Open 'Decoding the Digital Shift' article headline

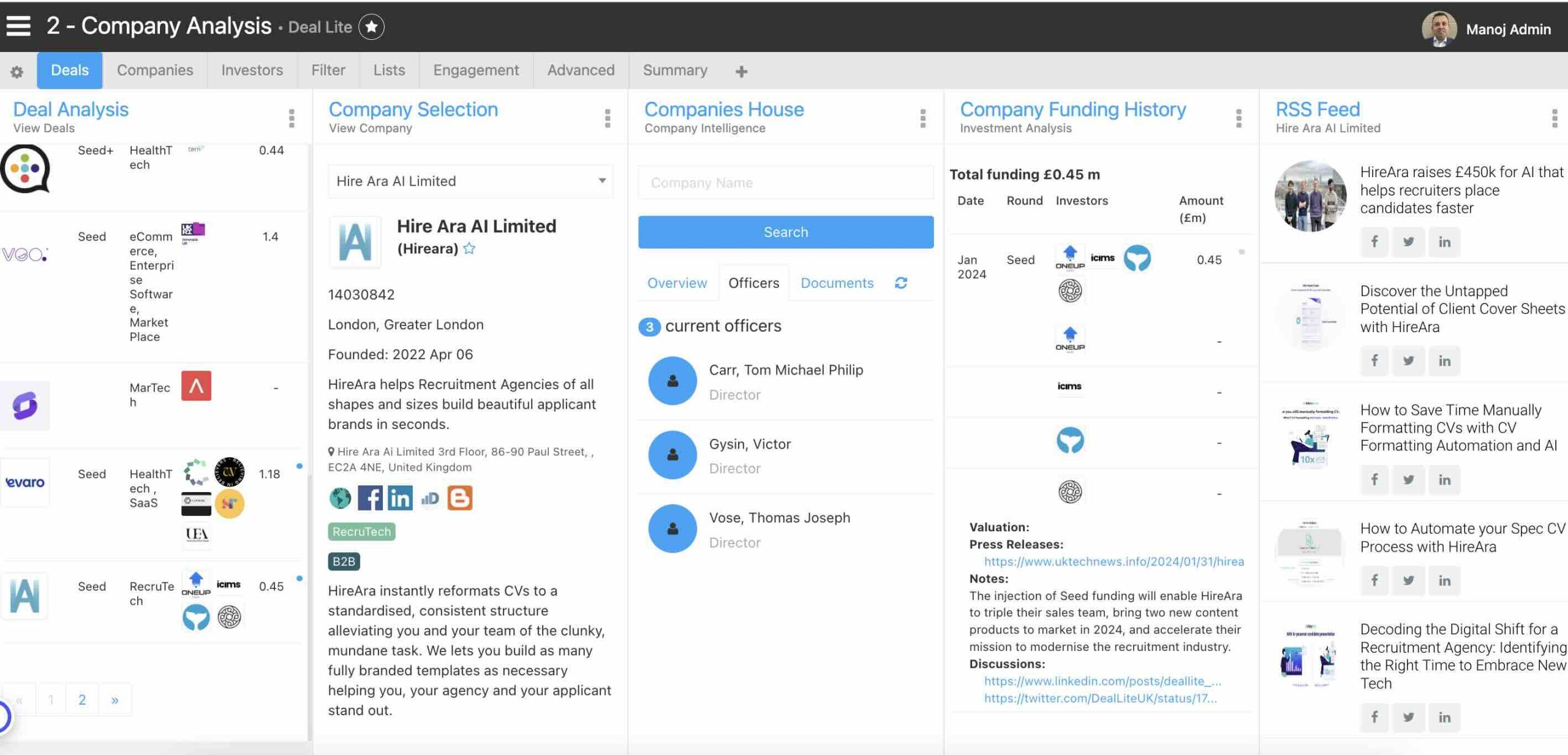pyautogui.click(x=1463, y=656)
